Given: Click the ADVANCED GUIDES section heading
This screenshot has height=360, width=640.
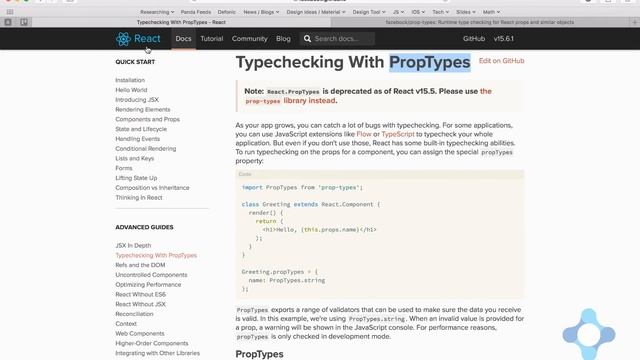Looking at the screenshot, I should pyautogui.click(x=144, y=227).
